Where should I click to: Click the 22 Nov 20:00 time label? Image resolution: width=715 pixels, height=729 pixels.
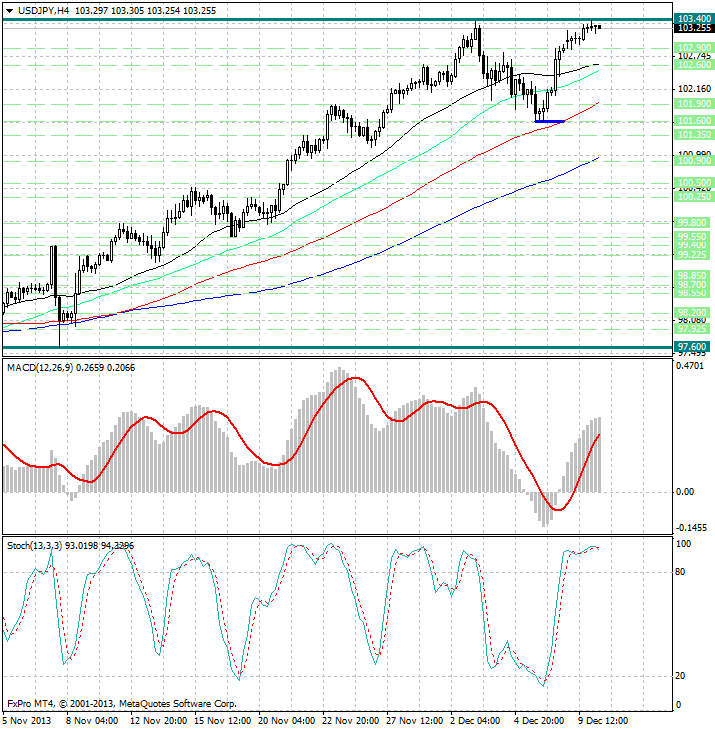(351, 721)
